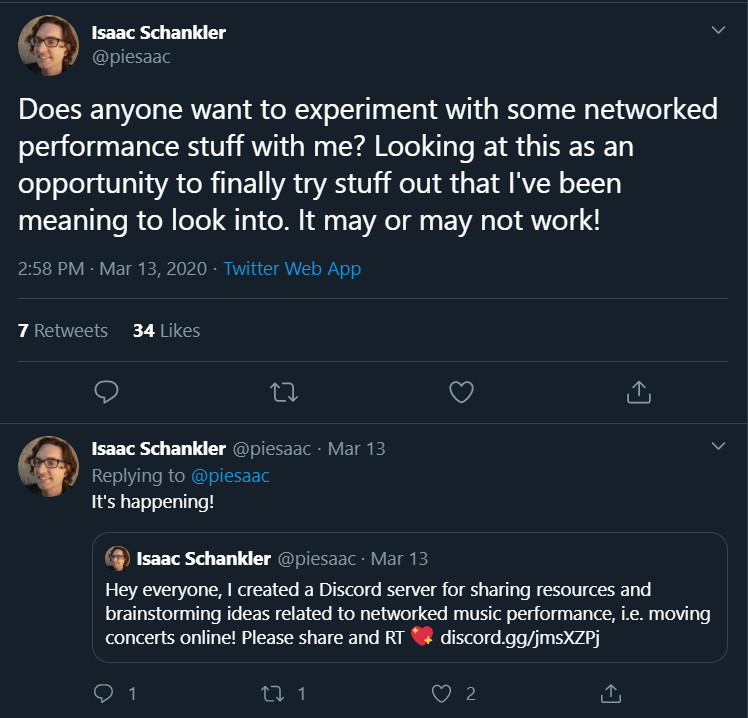
Task: Expand the reply tweet's options chevron
Action: tap(717, 445)
